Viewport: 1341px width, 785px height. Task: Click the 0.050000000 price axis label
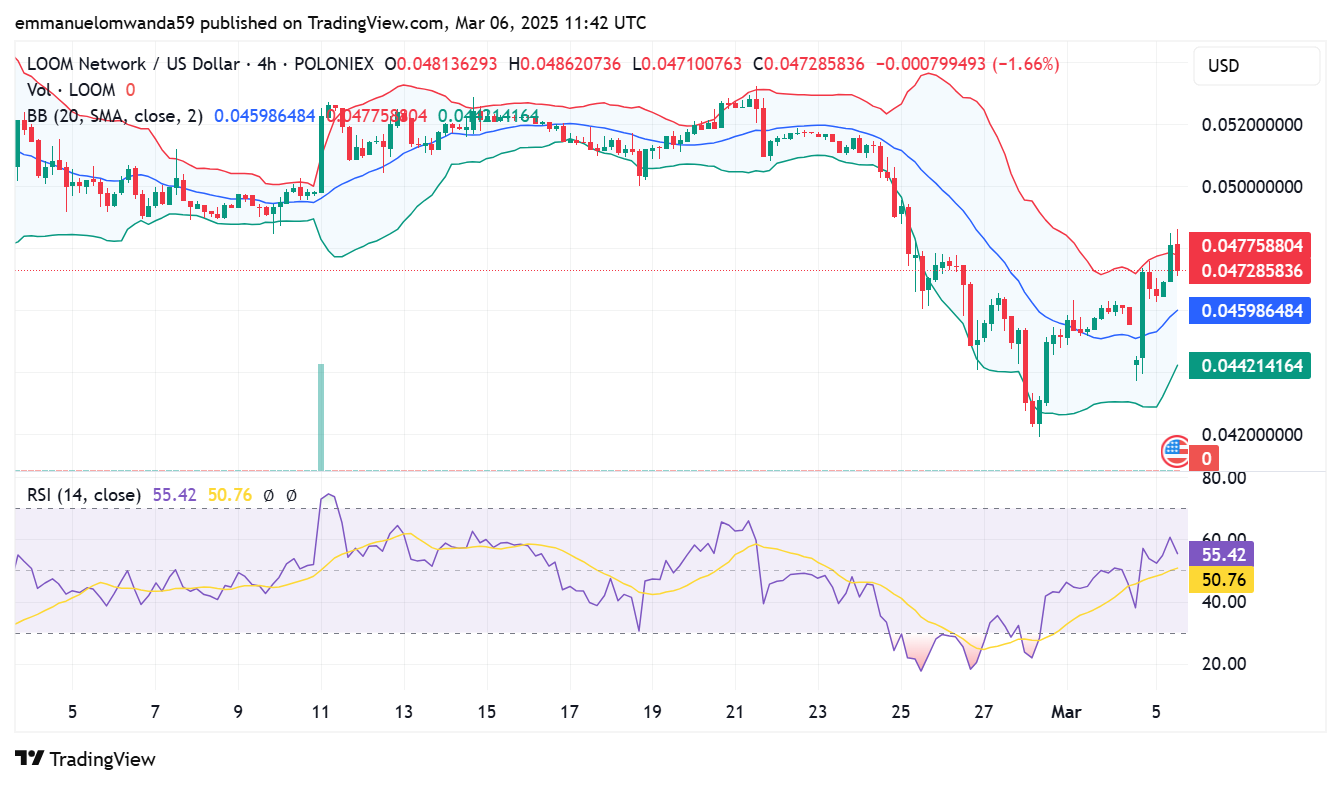(x=1252, y=187)
